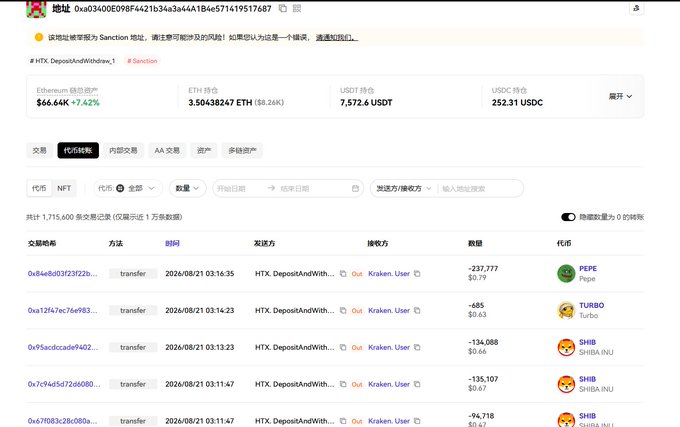
Task: Click SHIB logo in -134,088 row
Action: pos(566,347)
